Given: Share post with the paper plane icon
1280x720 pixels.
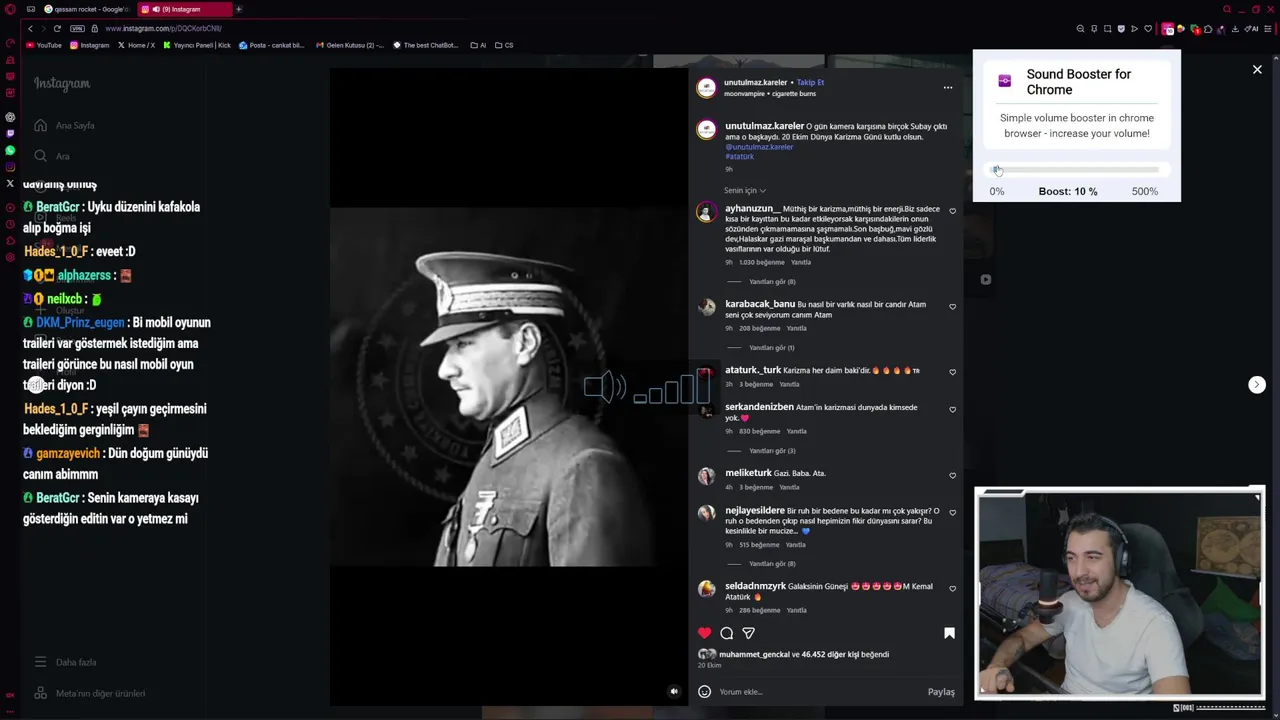Looking at the screenshot, I should pos(748,633).
